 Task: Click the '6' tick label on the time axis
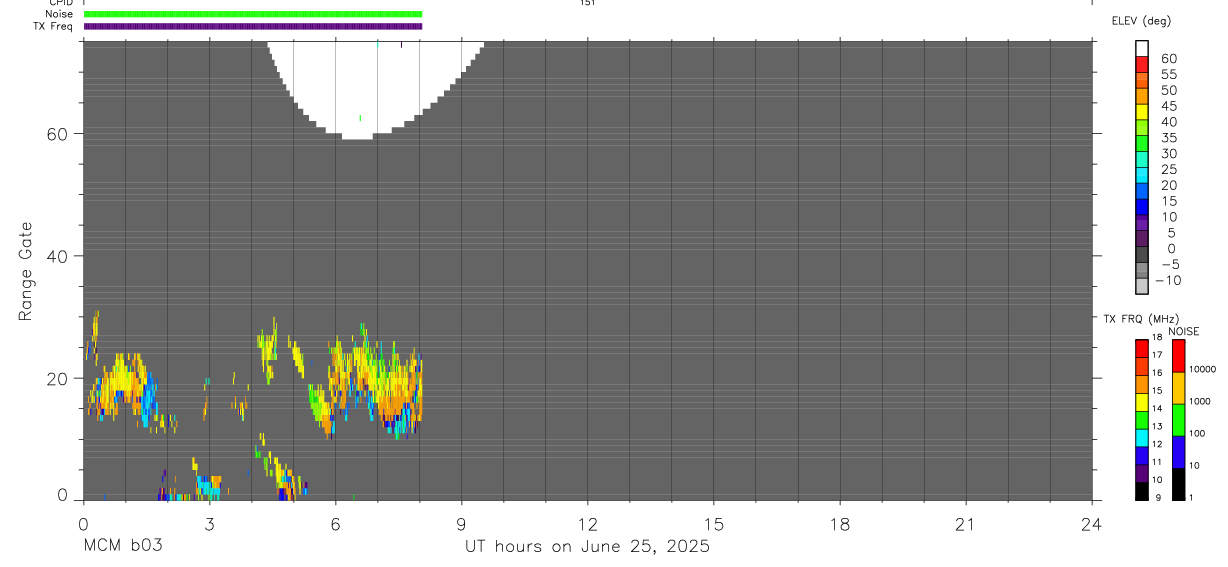click(x=335, y=524)
